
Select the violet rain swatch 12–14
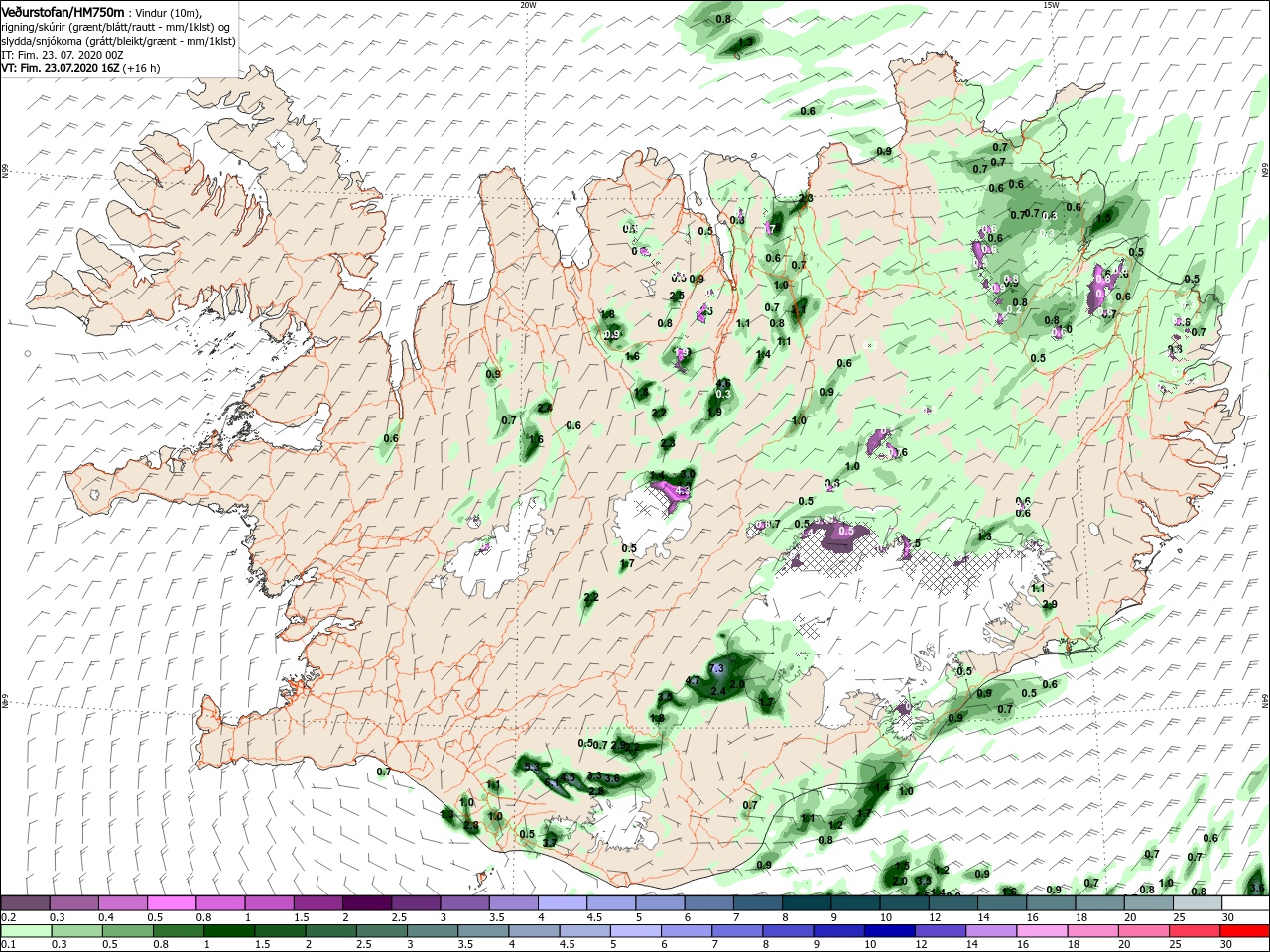(942, 931)
